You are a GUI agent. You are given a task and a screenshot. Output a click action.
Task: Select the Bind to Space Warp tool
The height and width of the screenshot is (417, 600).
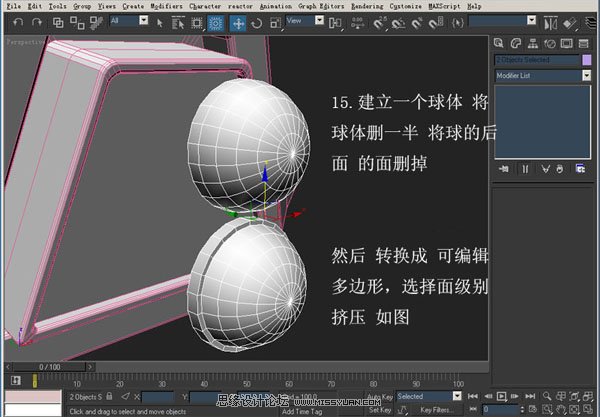pyautogui.click(x=96, y=23)
